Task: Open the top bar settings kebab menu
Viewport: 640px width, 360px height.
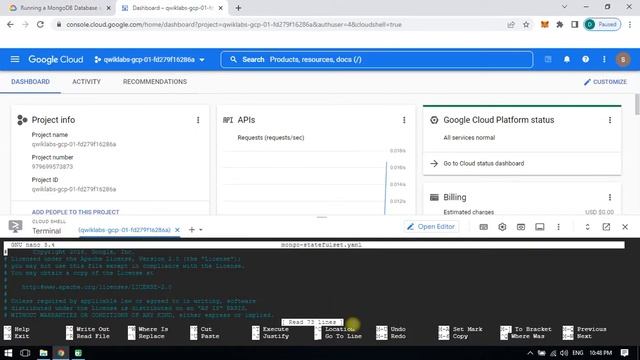Action: coord(604,60)
